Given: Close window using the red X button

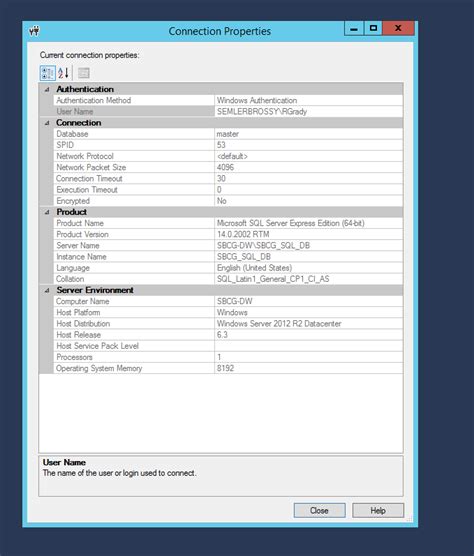Looking at the screenshot, I should coord(398,28).
